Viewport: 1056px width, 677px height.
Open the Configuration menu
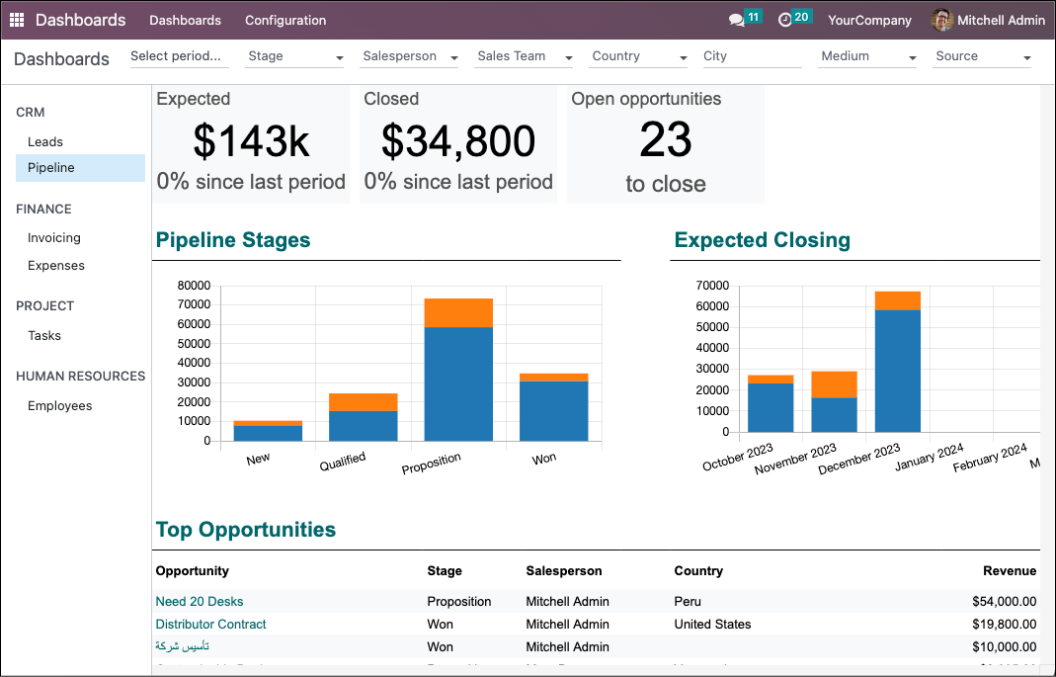point(285,20)
